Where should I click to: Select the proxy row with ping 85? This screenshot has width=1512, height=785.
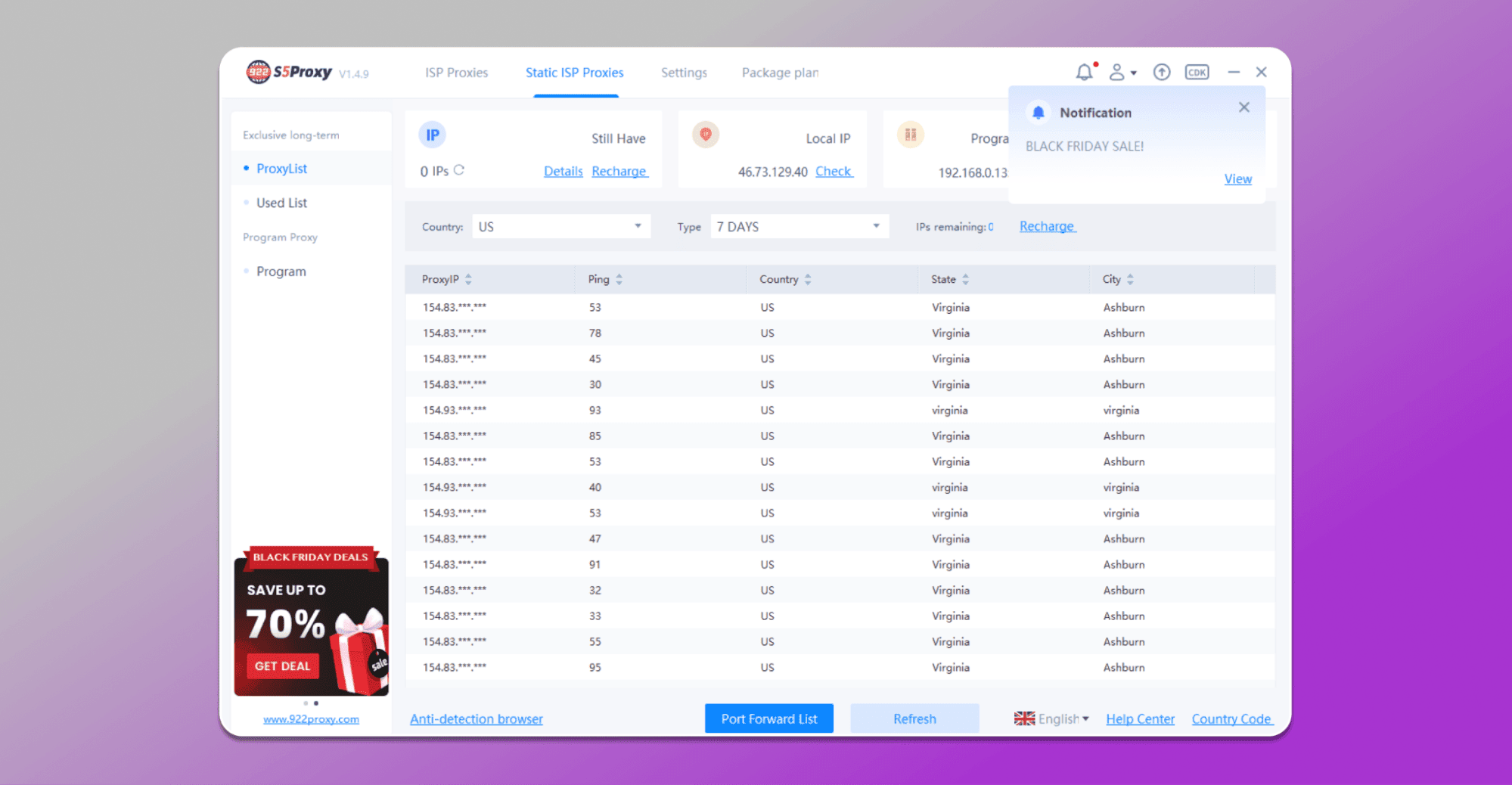840,436
